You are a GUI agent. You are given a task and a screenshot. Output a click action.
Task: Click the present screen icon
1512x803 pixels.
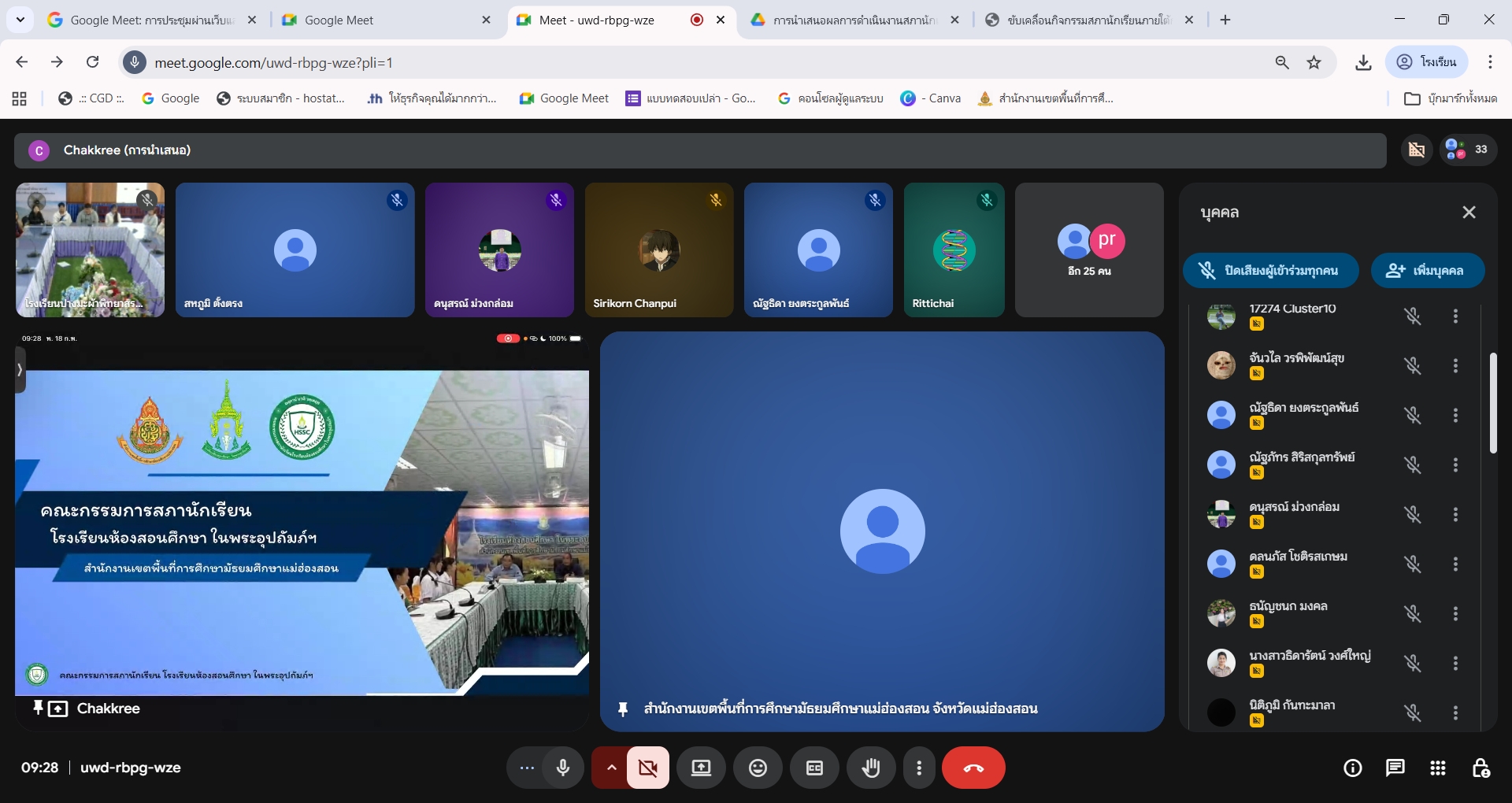pos(701,768)
